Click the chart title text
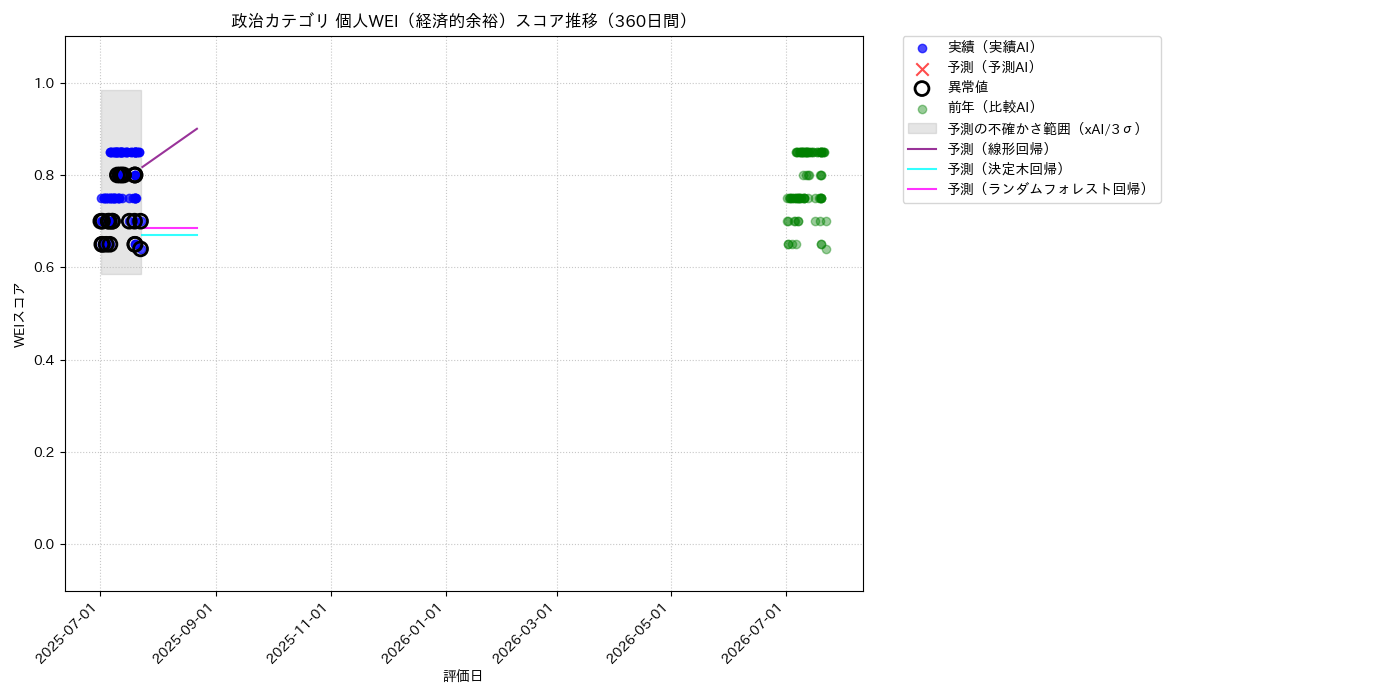 [463, 21]
